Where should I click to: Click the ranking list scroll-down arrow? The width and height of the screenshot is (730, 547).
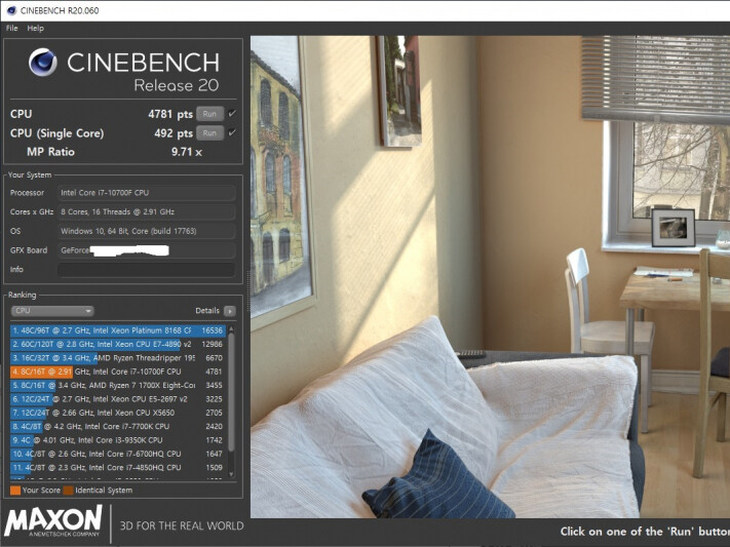pos(231,474)
